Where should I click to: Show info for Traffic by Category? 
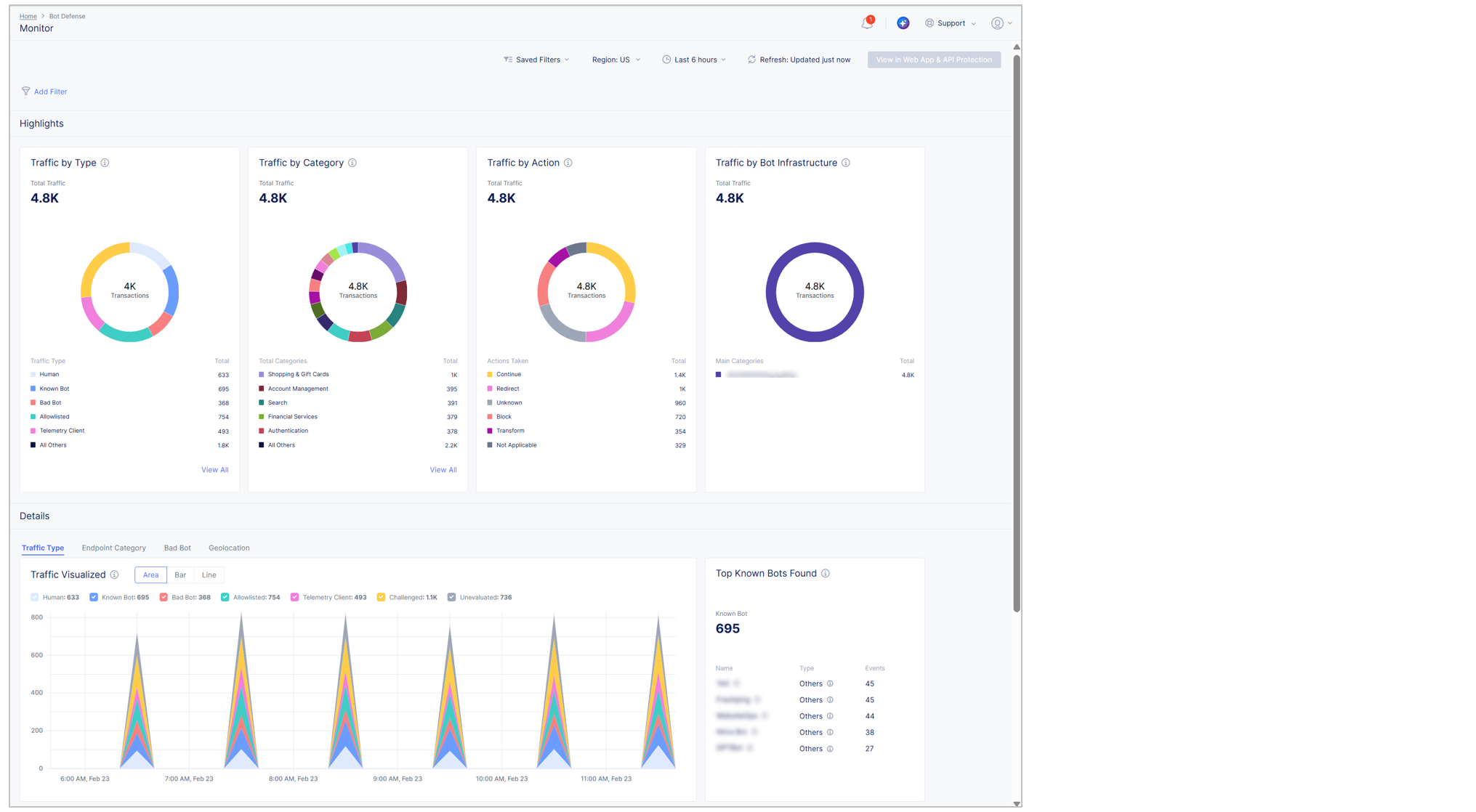pyautogui.click(x=352, y=163)
